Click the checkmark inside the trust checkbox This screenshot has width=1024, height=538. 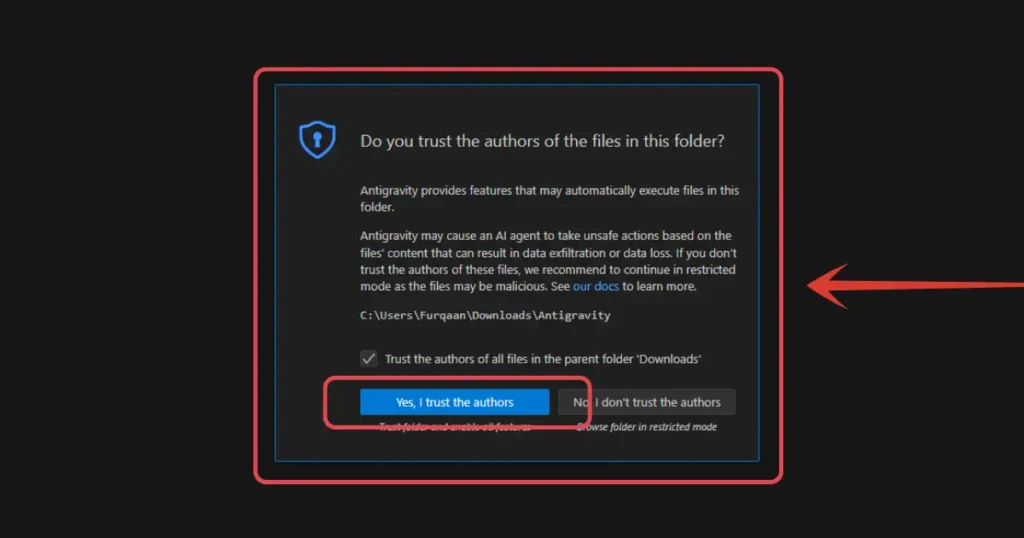point(368,358)
